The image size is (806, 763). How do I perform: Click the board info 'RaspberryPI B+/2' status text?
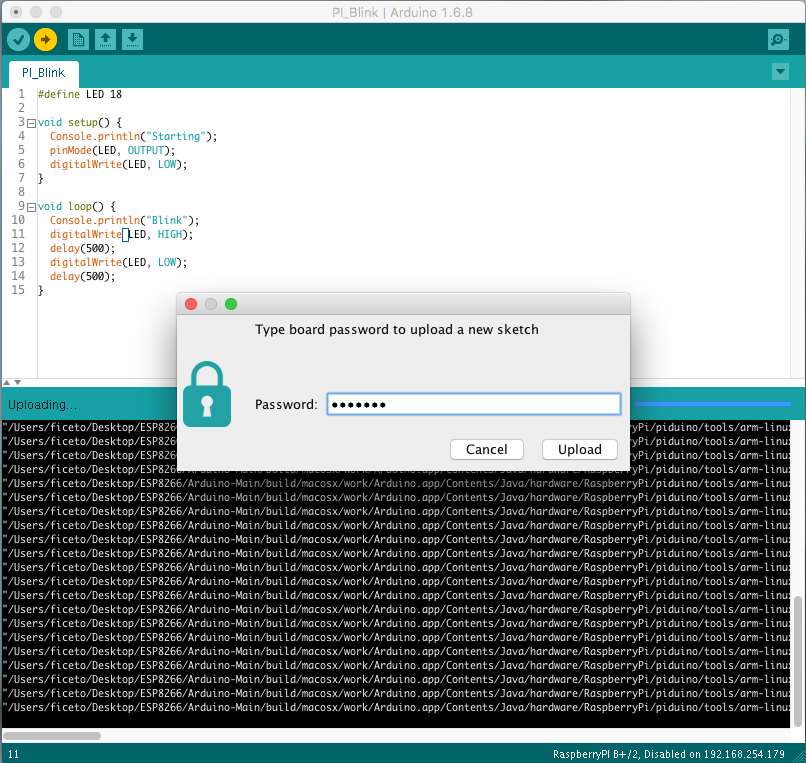pyautogui.click(x=669, y=754)
